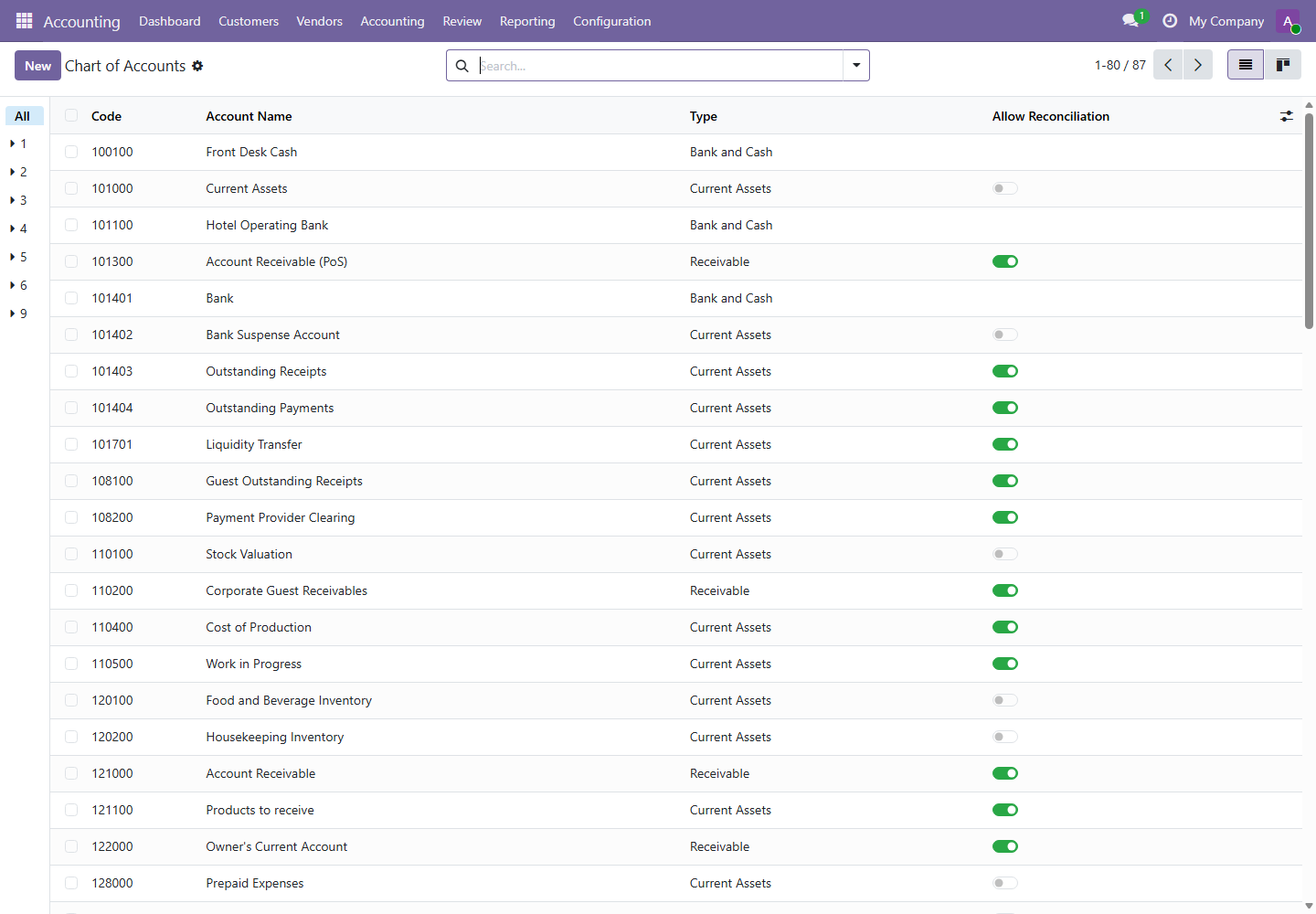Open the Vendors menu
The width and height of the screenshot is (1316, 914).
[320, 21]
